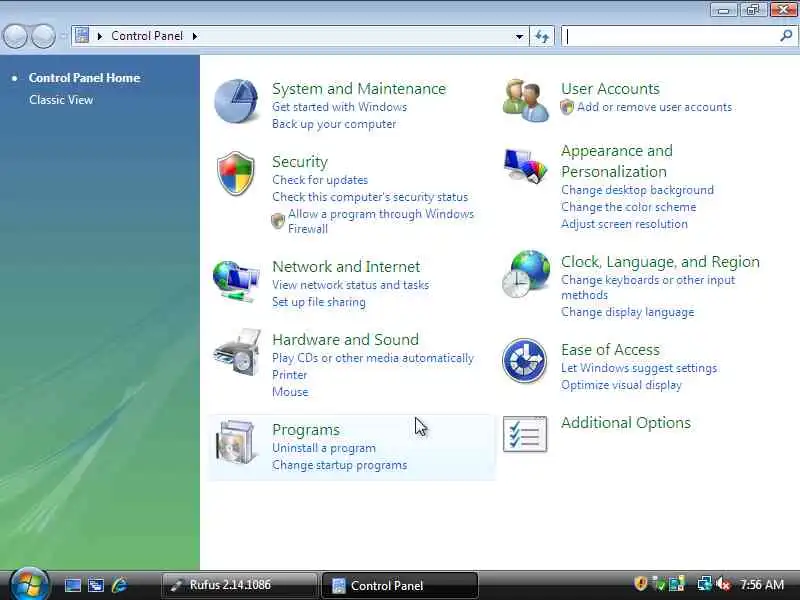The width and height of the screenshot is (800, 600).
Task: Open the Programs heading
Action: (306, 430)
